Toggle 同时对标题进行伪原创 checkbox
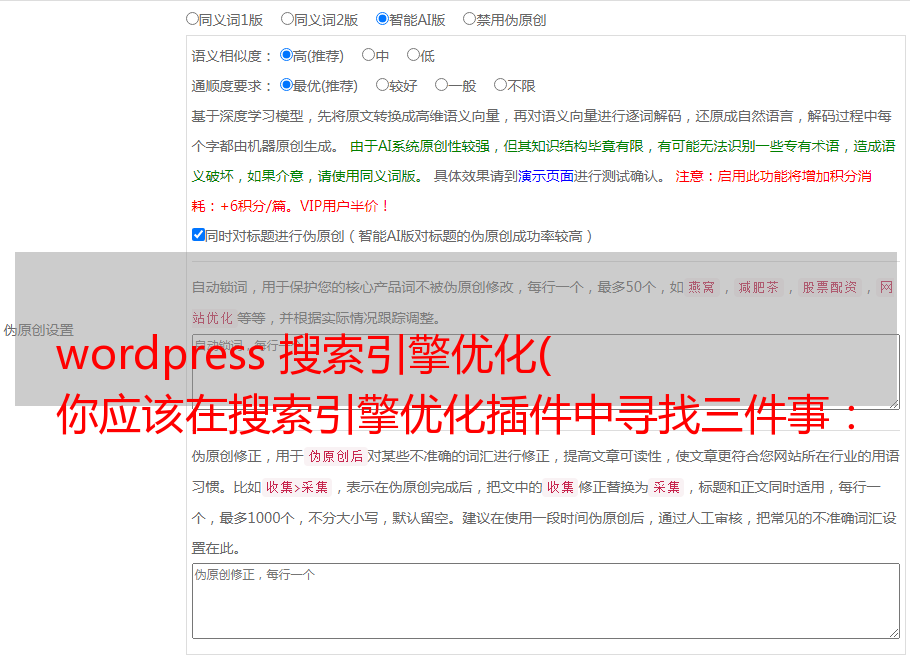911x658 pixels. (x=198, y=235)
